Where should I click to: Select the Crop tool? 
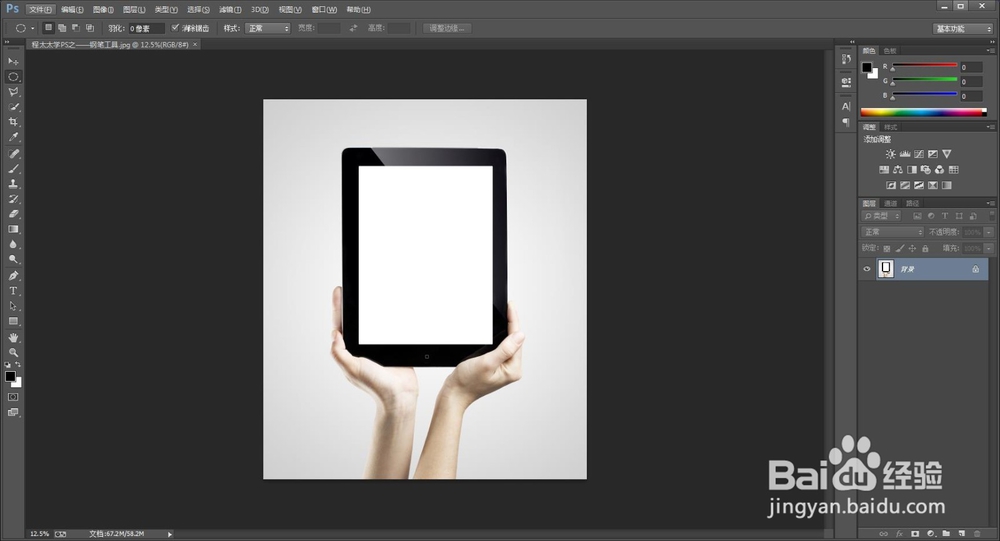pos(13,122)
